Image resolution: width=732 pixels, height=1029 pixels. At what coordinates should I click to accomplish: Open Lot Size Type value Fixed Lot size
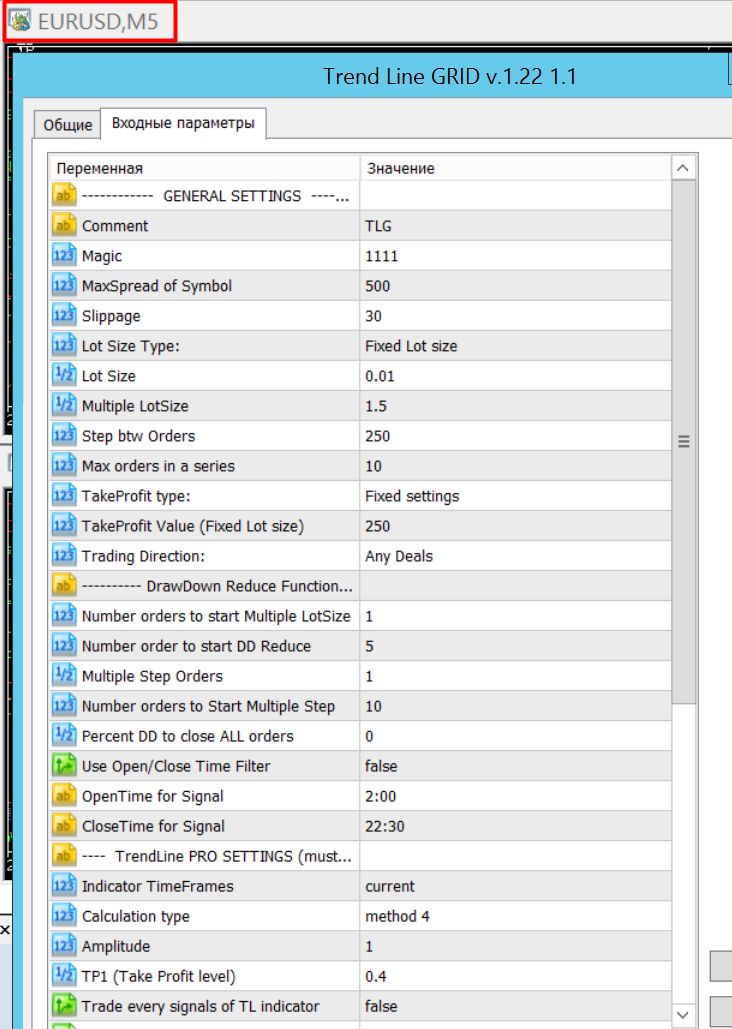tap(515, 346)
